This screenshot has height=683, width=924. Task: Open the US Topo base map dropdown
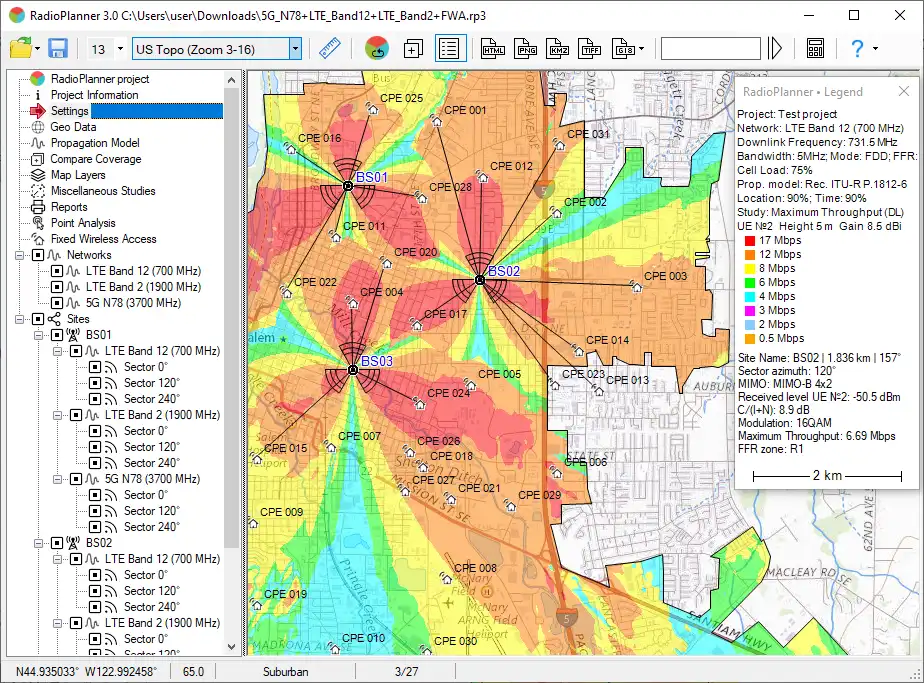tap(295, 49)
